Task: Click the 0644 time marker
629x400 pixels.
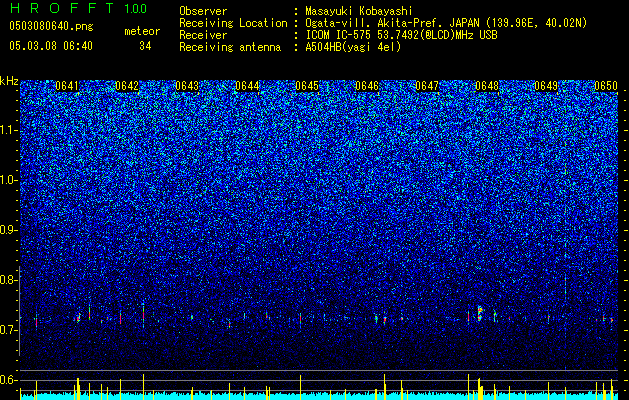Action: (247, 86)
